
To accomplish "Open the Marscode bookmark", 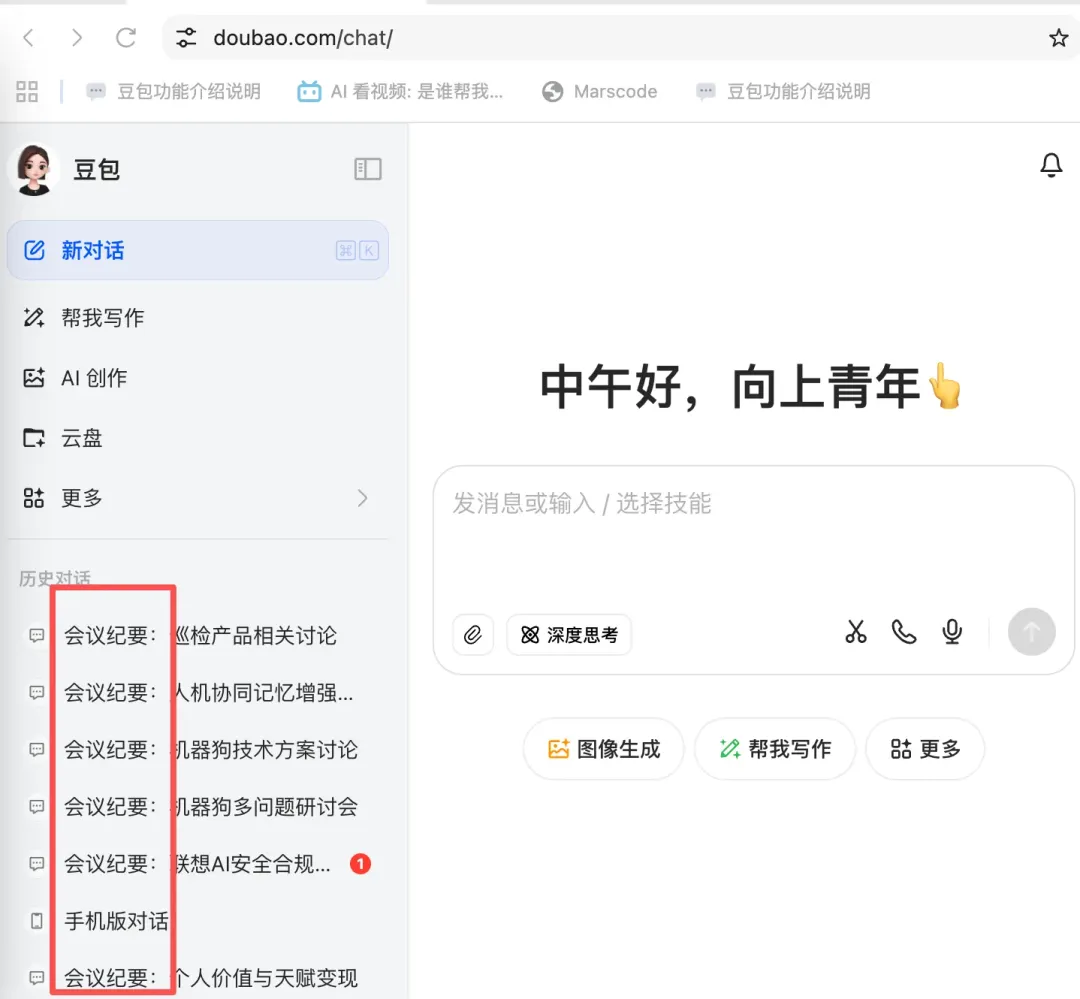I will [599, 91].
